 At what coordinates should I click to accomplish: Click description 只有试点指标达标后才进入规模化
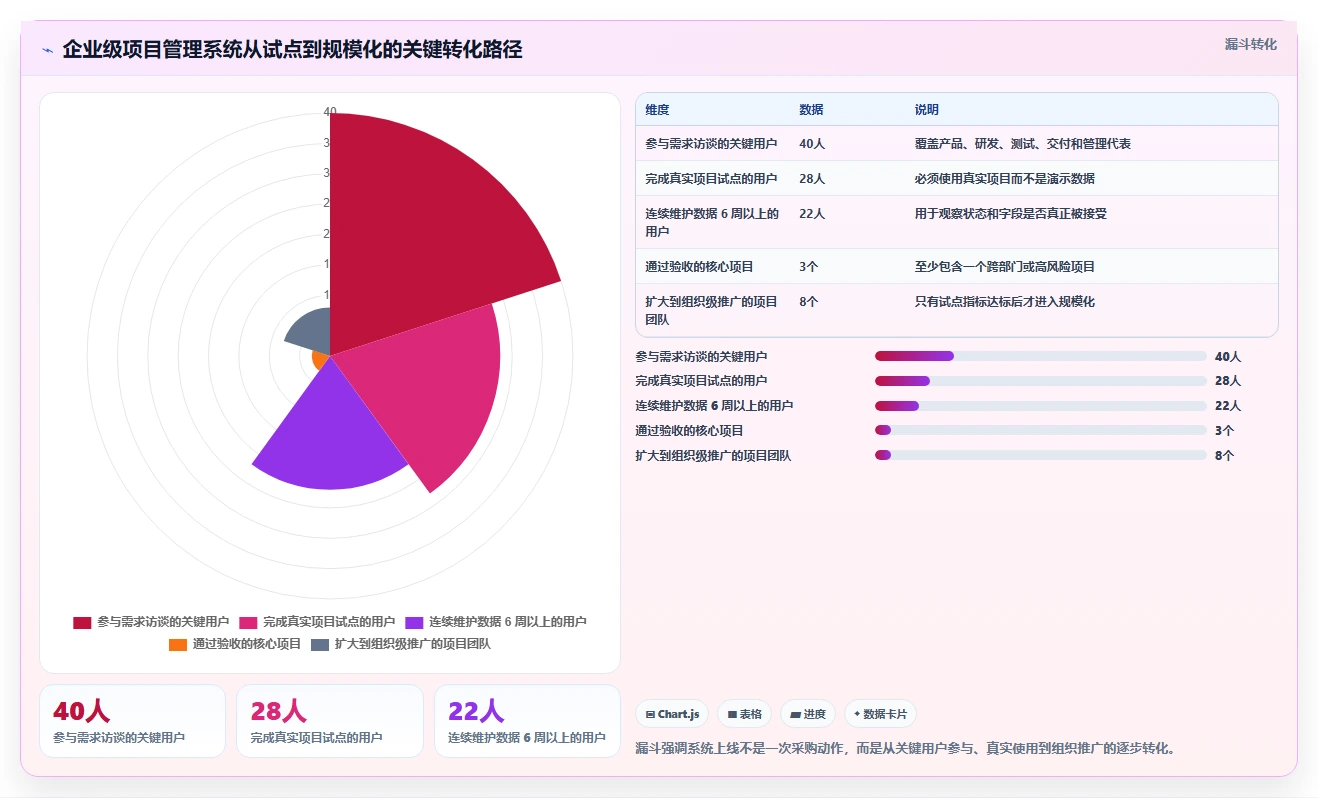(1005, 301)
